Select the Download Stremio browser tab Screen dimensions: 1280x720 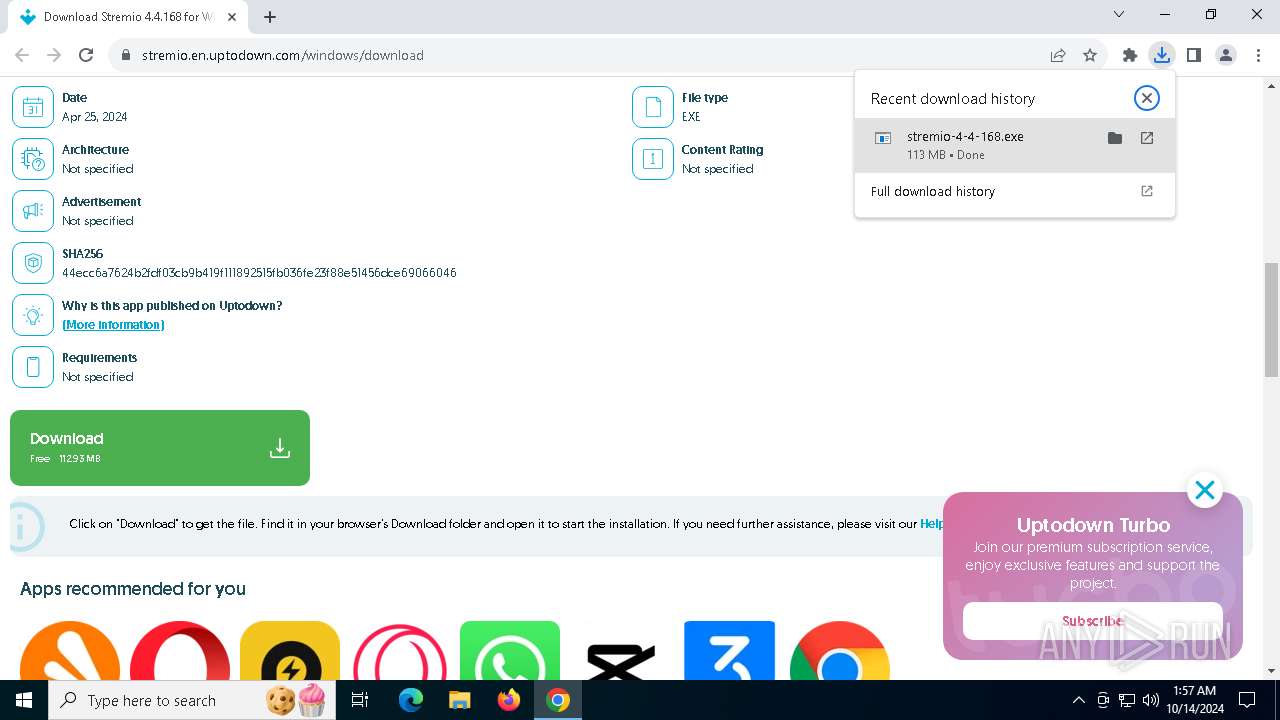128,17
